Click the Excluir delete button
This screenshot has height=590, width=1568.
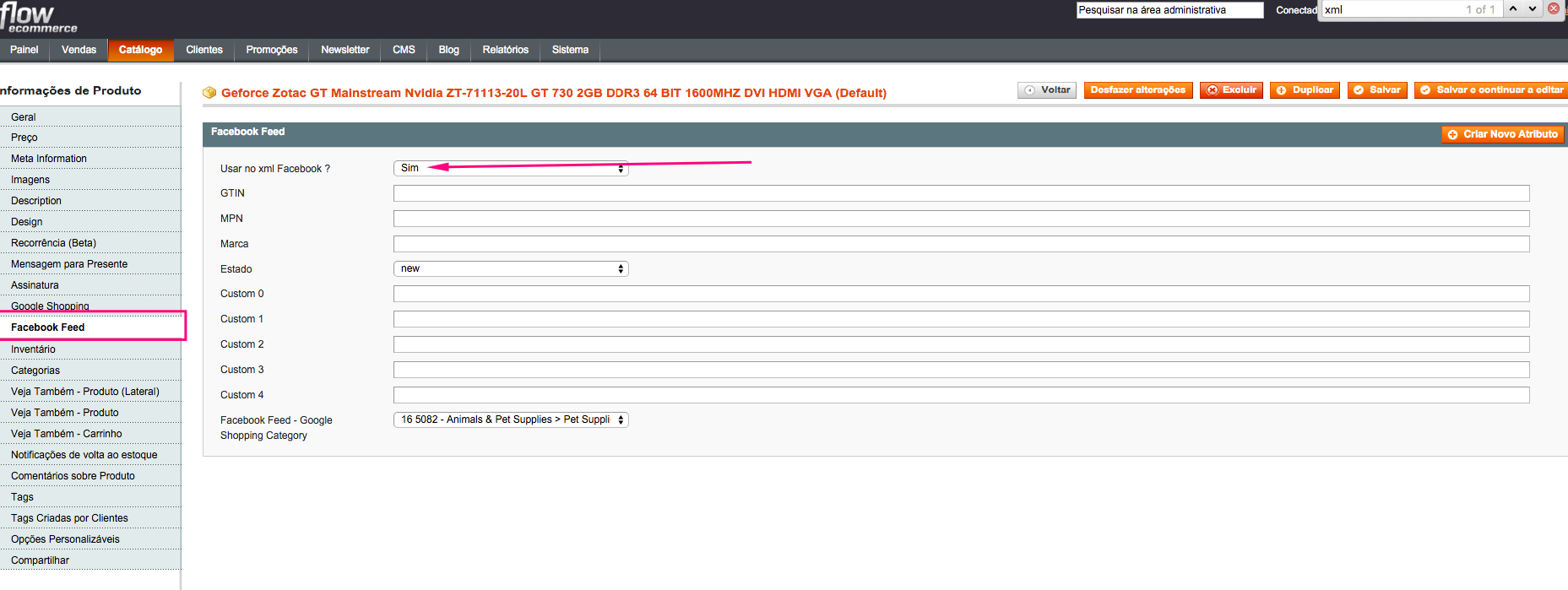(1231, 90)
